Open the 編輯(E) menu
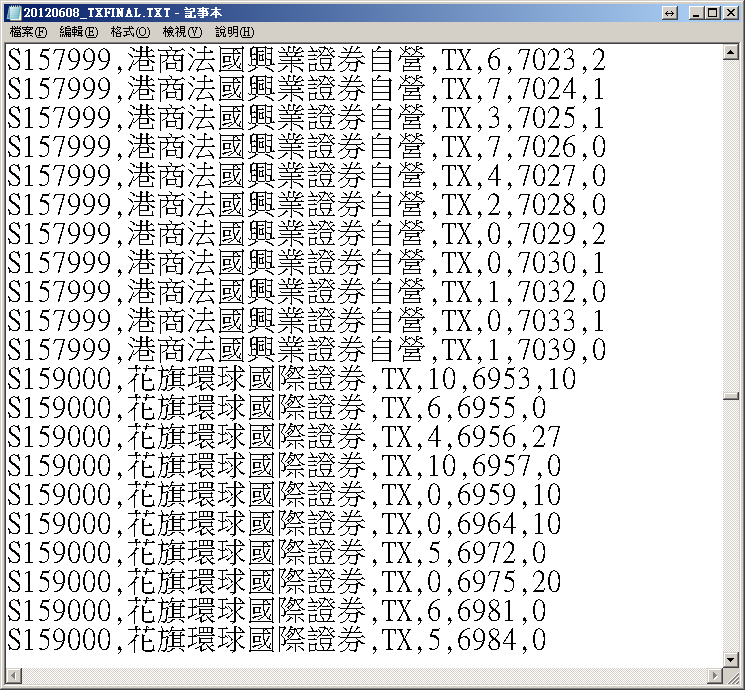 click(79, 32)
